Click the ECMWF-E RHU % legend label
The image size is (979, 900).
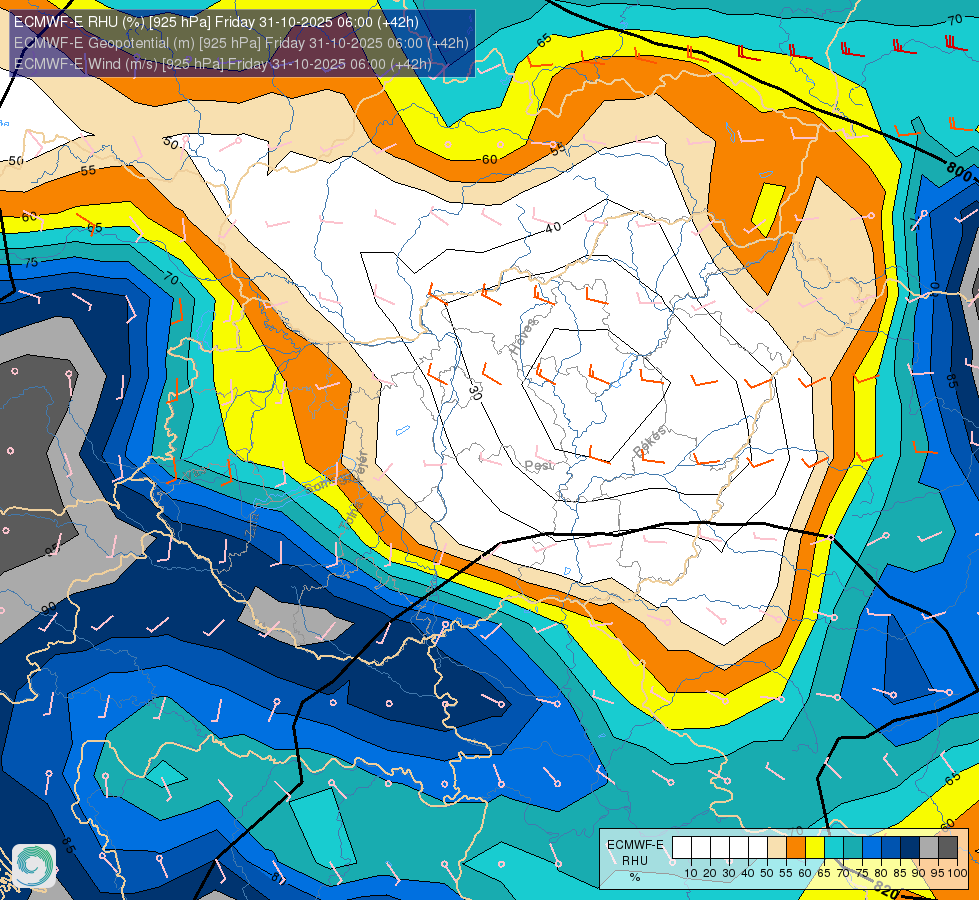pos(635,861)
